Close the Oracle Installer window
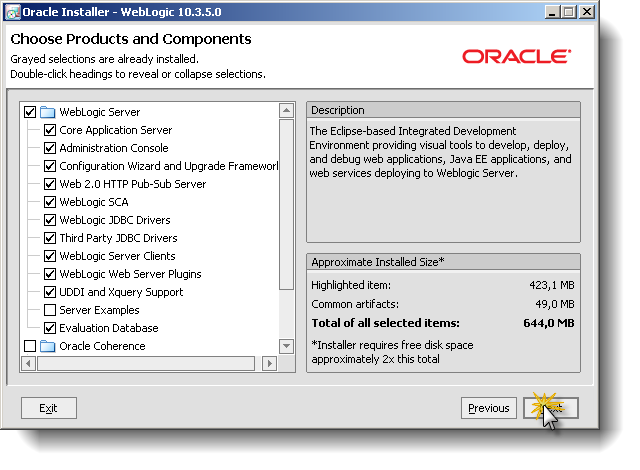Screen dimensions: 640x470 587,12
